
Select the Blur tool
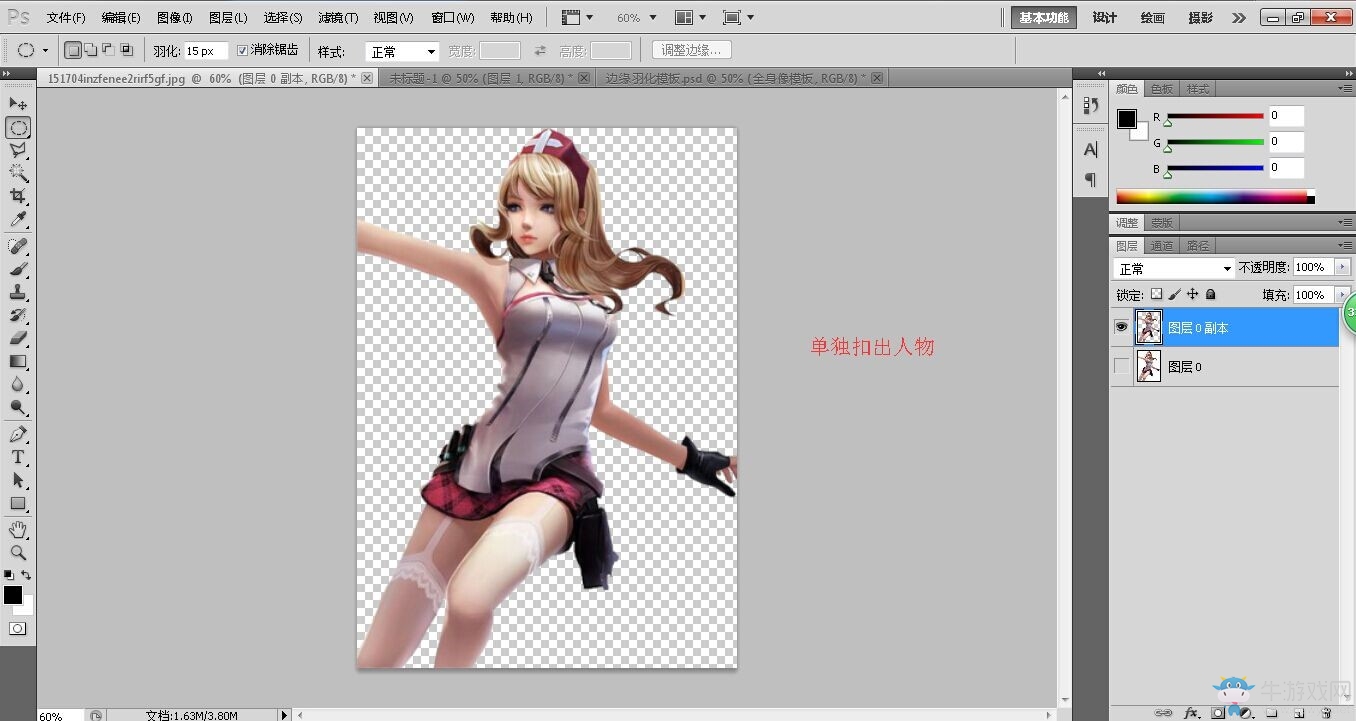[x=18, y=384]
